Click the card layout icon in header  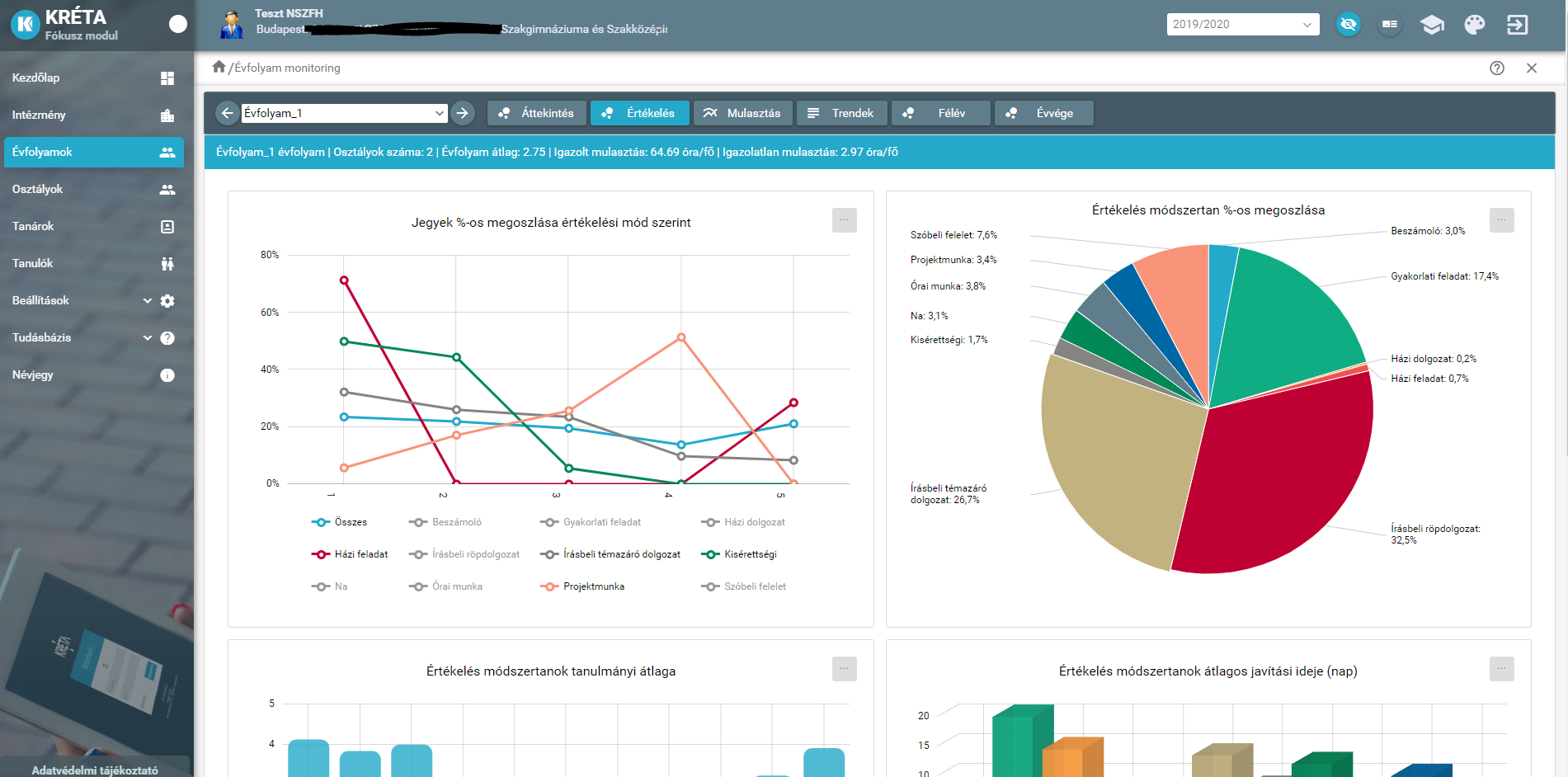click(1390, 24)
